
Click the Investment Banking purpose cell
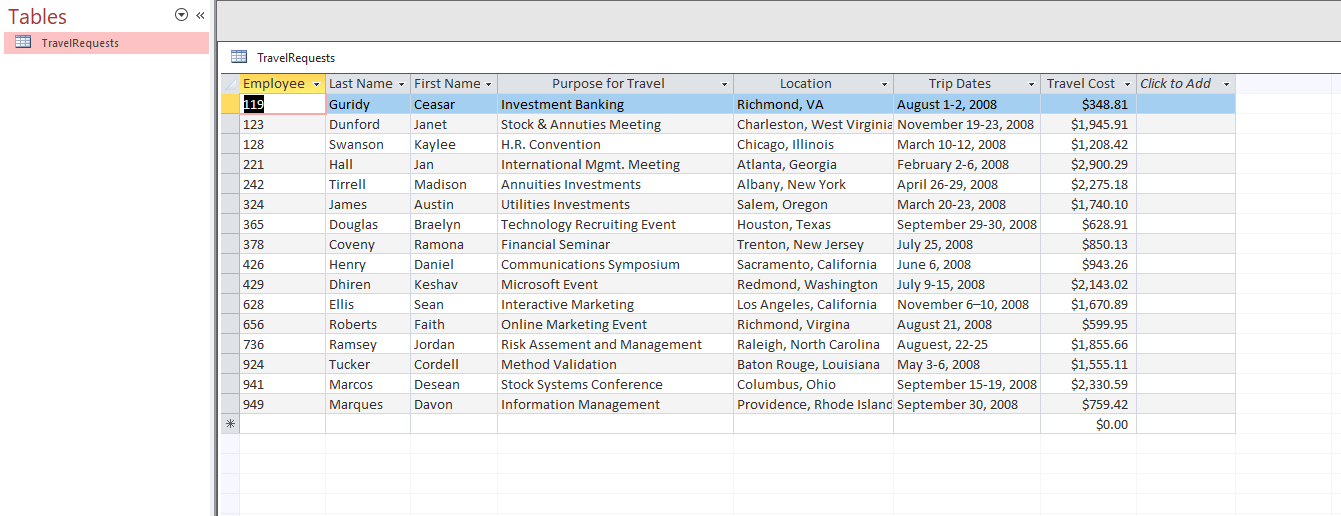(616, 104)
